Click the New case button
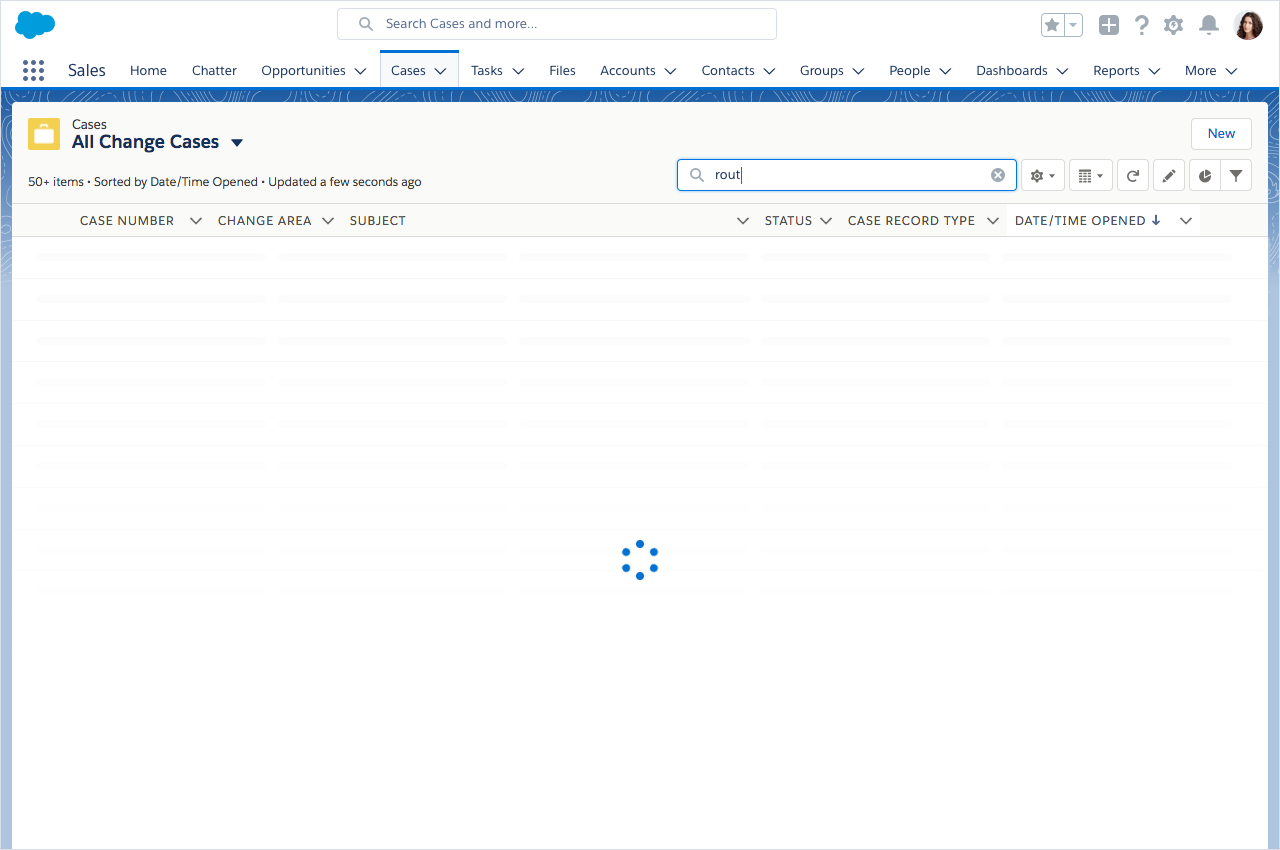 coord(1221,133)
